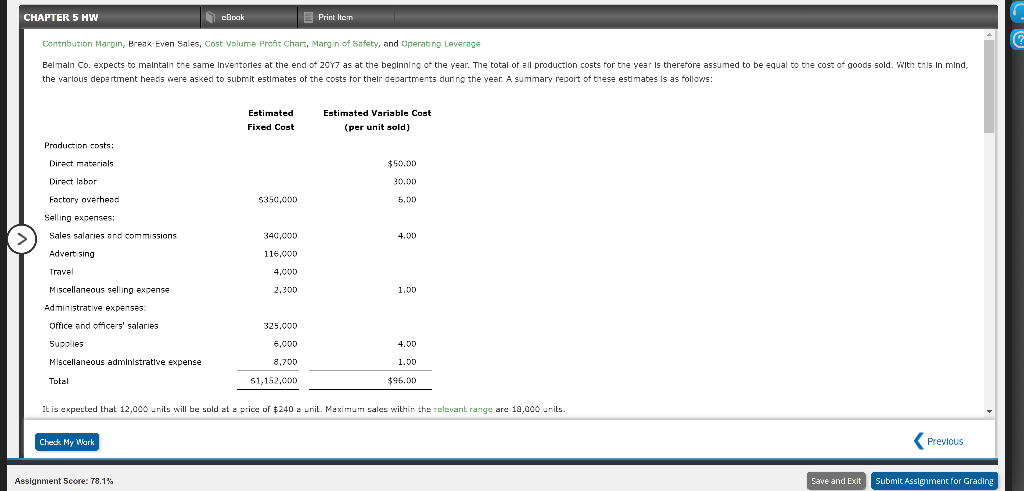Image resolution: width=1024 pixels, height=491 pixels.
Task: Click the Administrative expenses heading
Action: click(x=95, y=308)
